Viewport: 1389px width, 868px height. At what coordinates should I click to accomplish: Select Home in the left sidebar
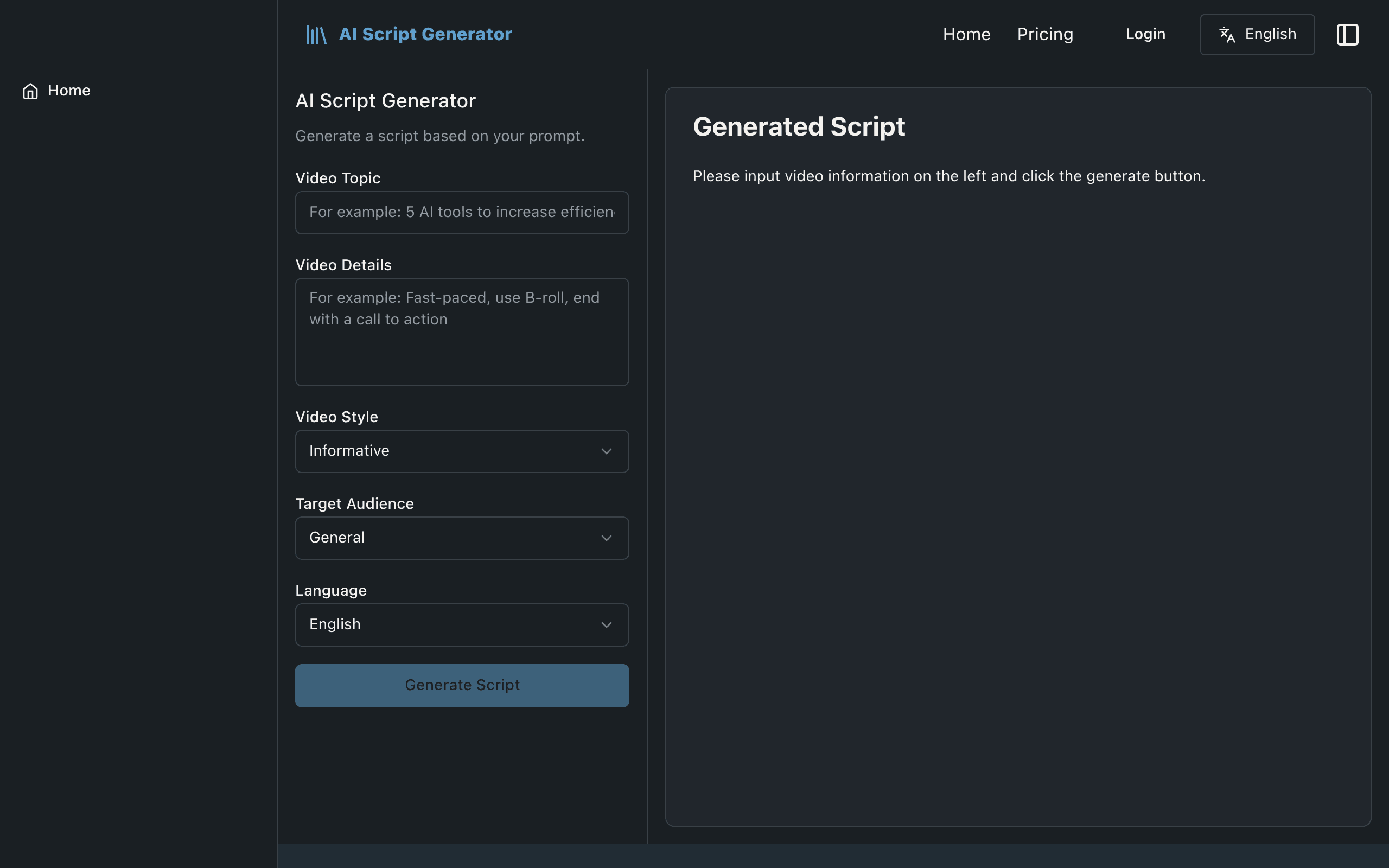(x=56, y=91)
